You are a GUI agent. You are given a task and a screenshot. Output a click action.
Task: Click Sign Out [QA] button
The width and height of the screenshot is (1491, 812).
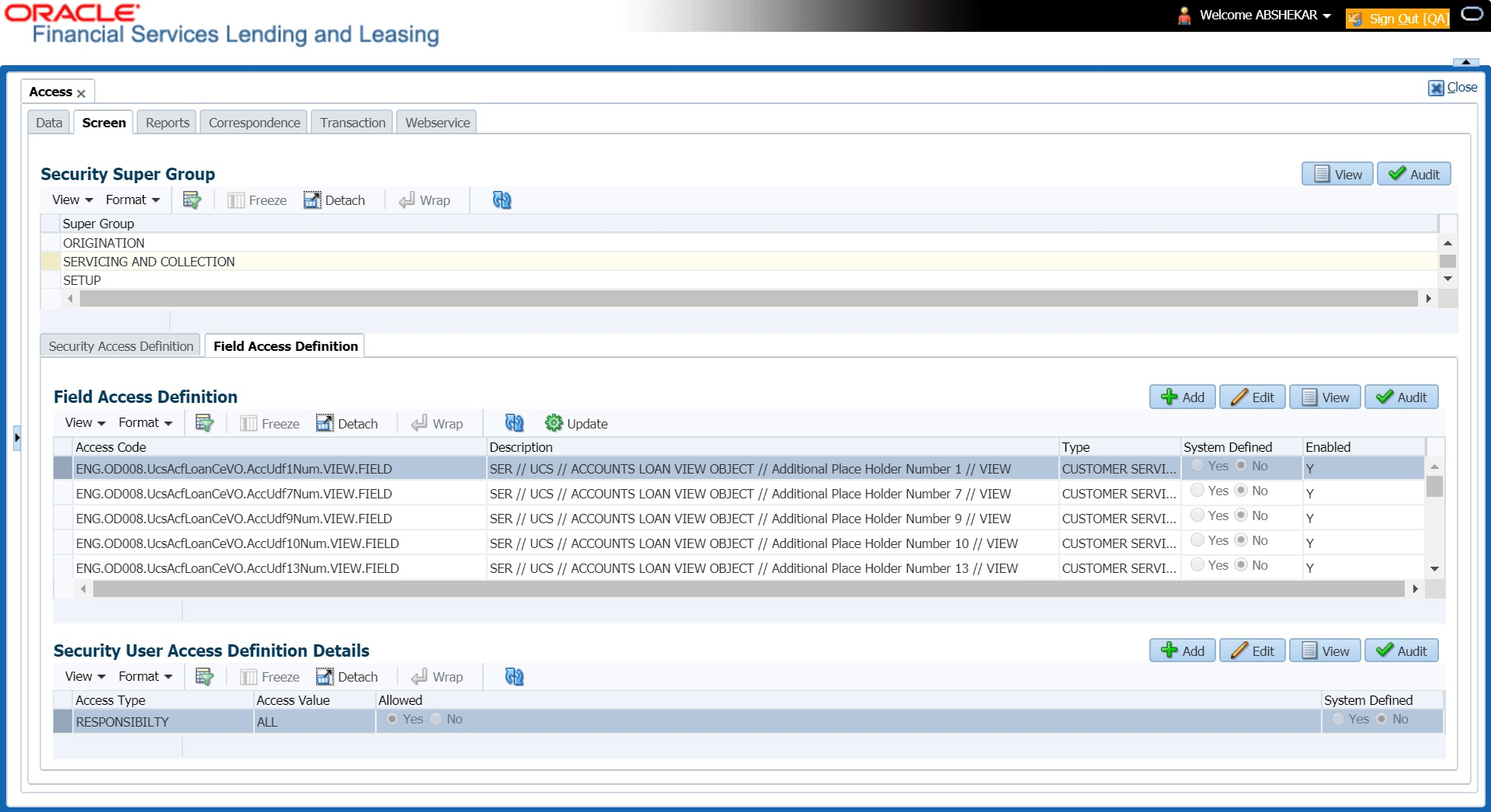(x=1399, y=19)
